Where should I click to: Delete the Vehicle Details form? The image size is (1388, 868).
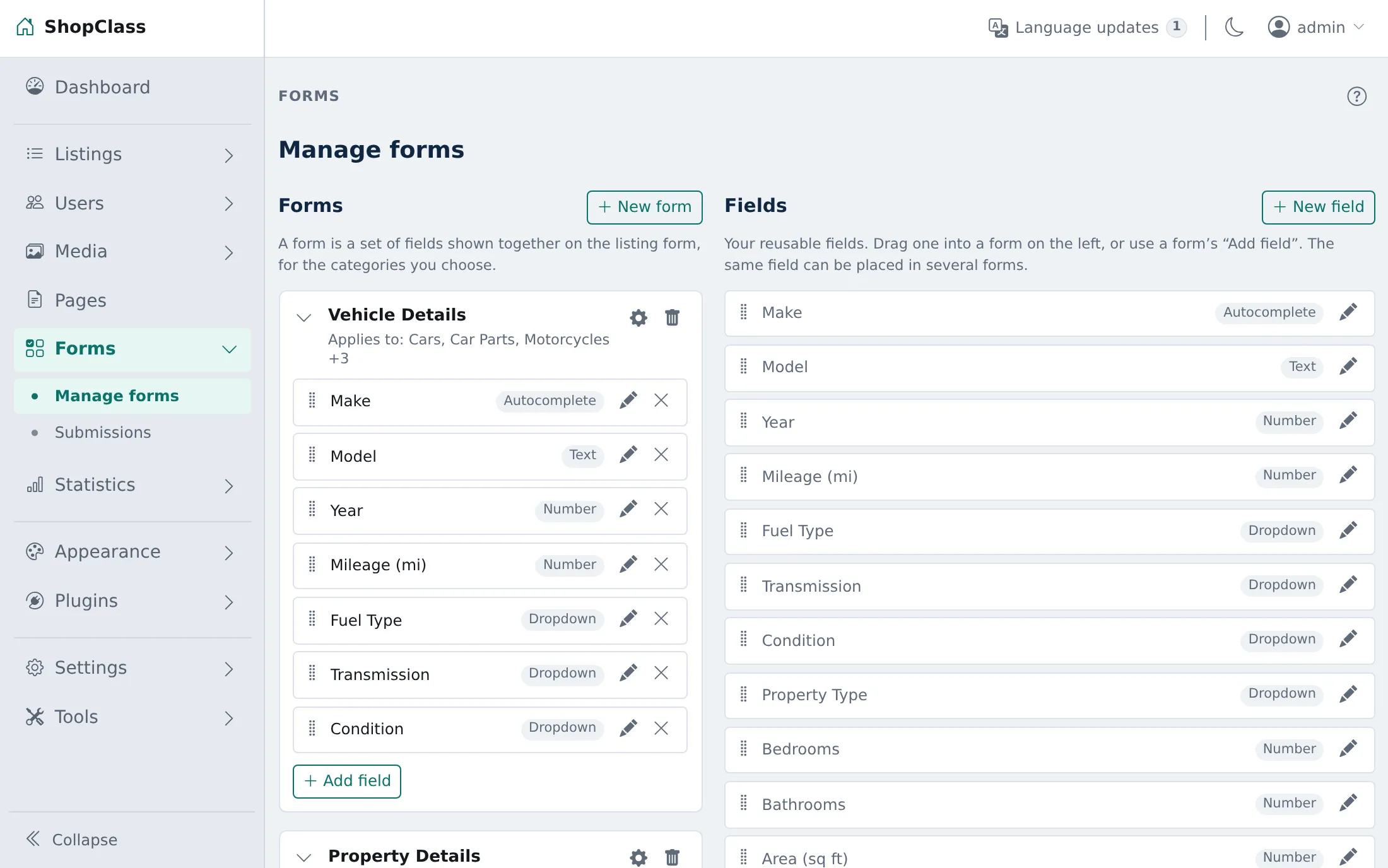click(672, 317)
